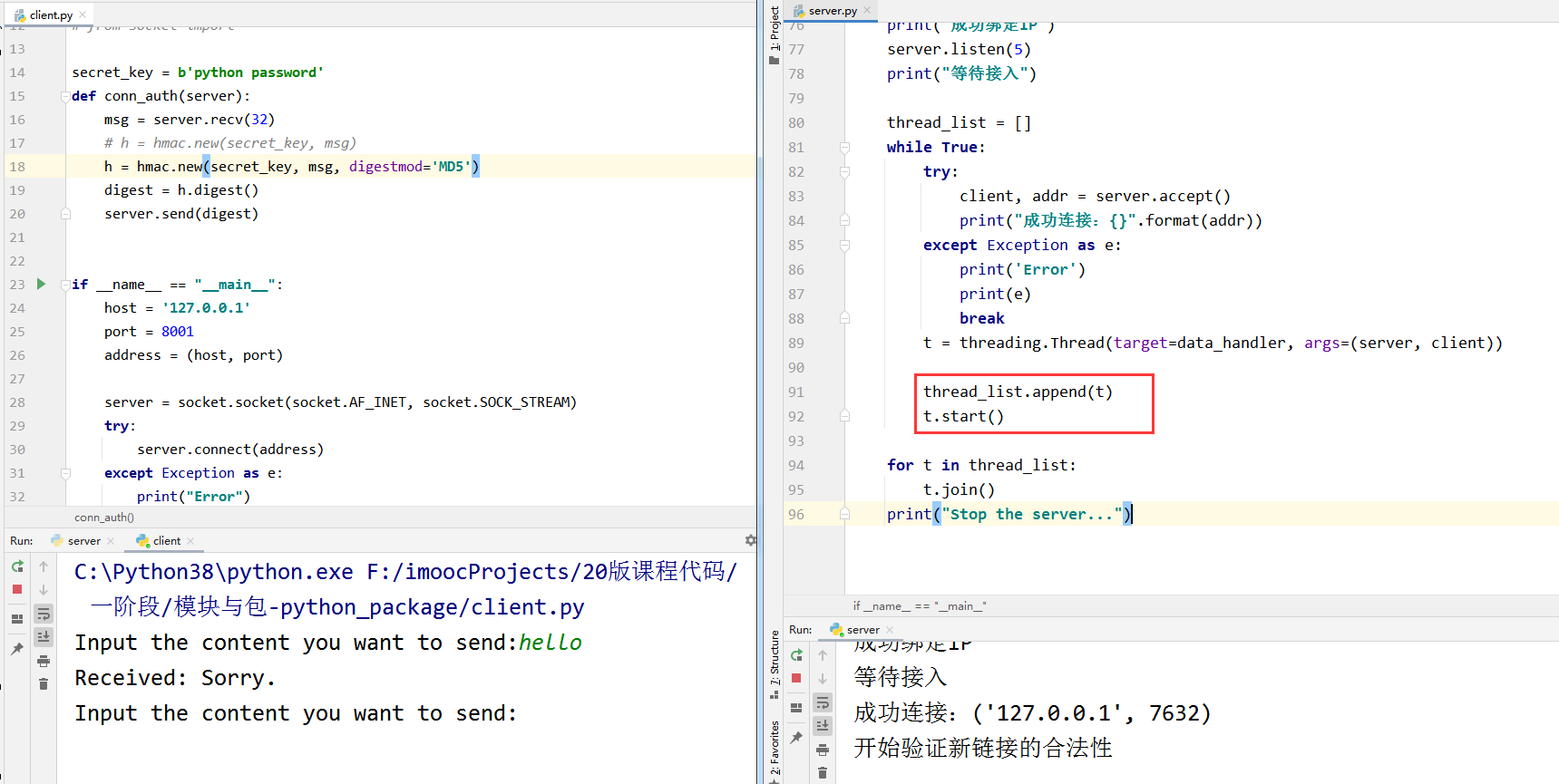The image size is (1559, 784).
Task: Pin the server Run tab on the right
Action: point(796,738)
